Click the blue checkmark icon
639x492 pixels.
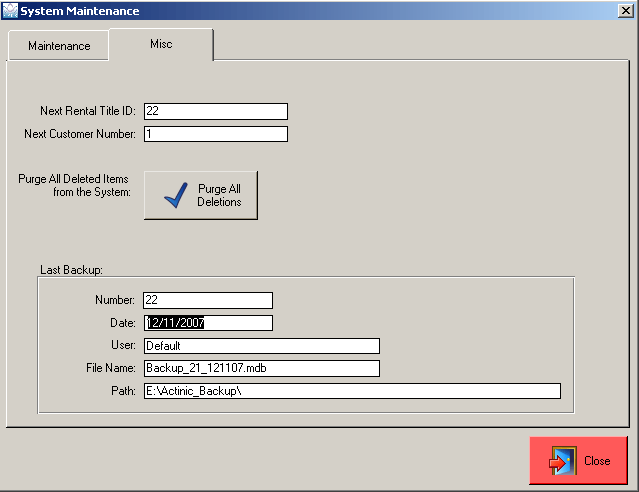pos(176,195)
